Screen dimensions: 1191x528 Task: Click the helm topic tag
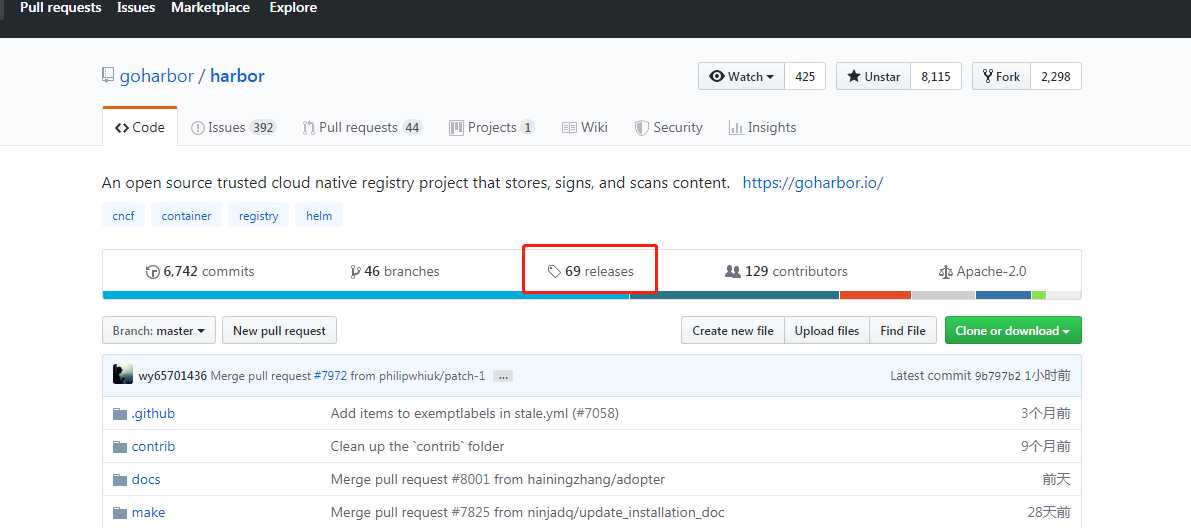319,216
